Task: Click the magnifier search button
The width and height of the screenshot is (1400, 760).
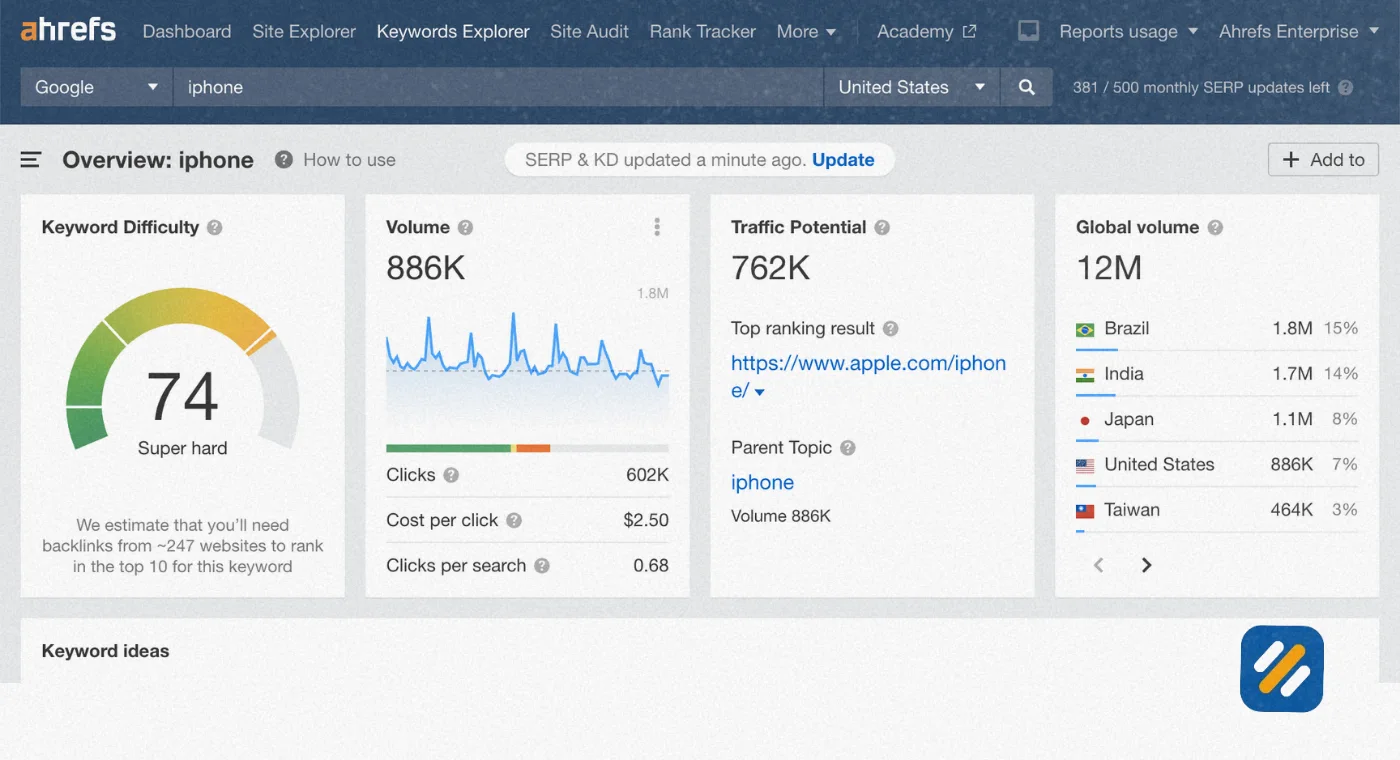Action: pos(1026,87)
